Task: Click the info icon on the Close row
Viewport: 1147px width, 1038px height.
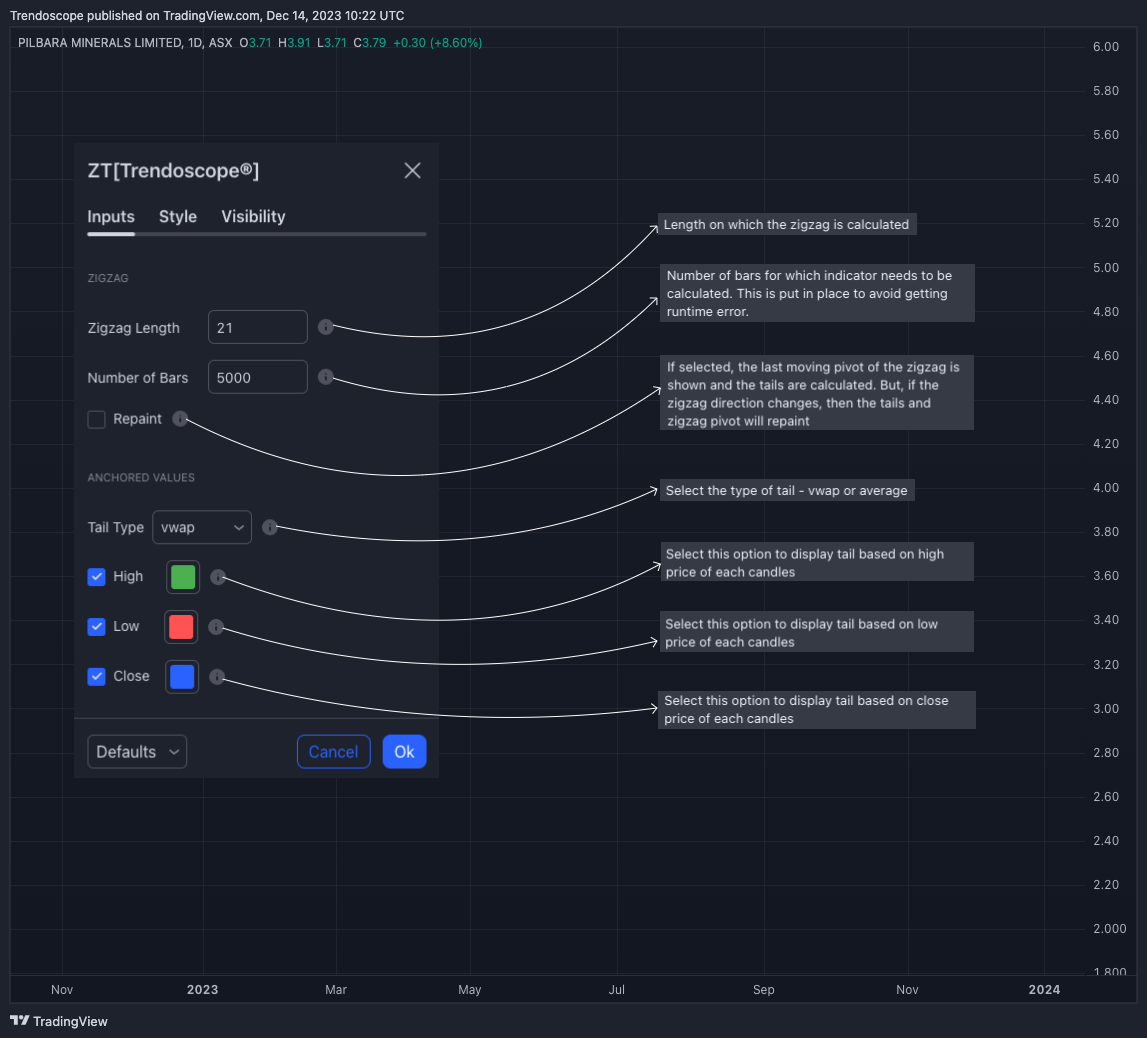Action: (x=217, y=677)
